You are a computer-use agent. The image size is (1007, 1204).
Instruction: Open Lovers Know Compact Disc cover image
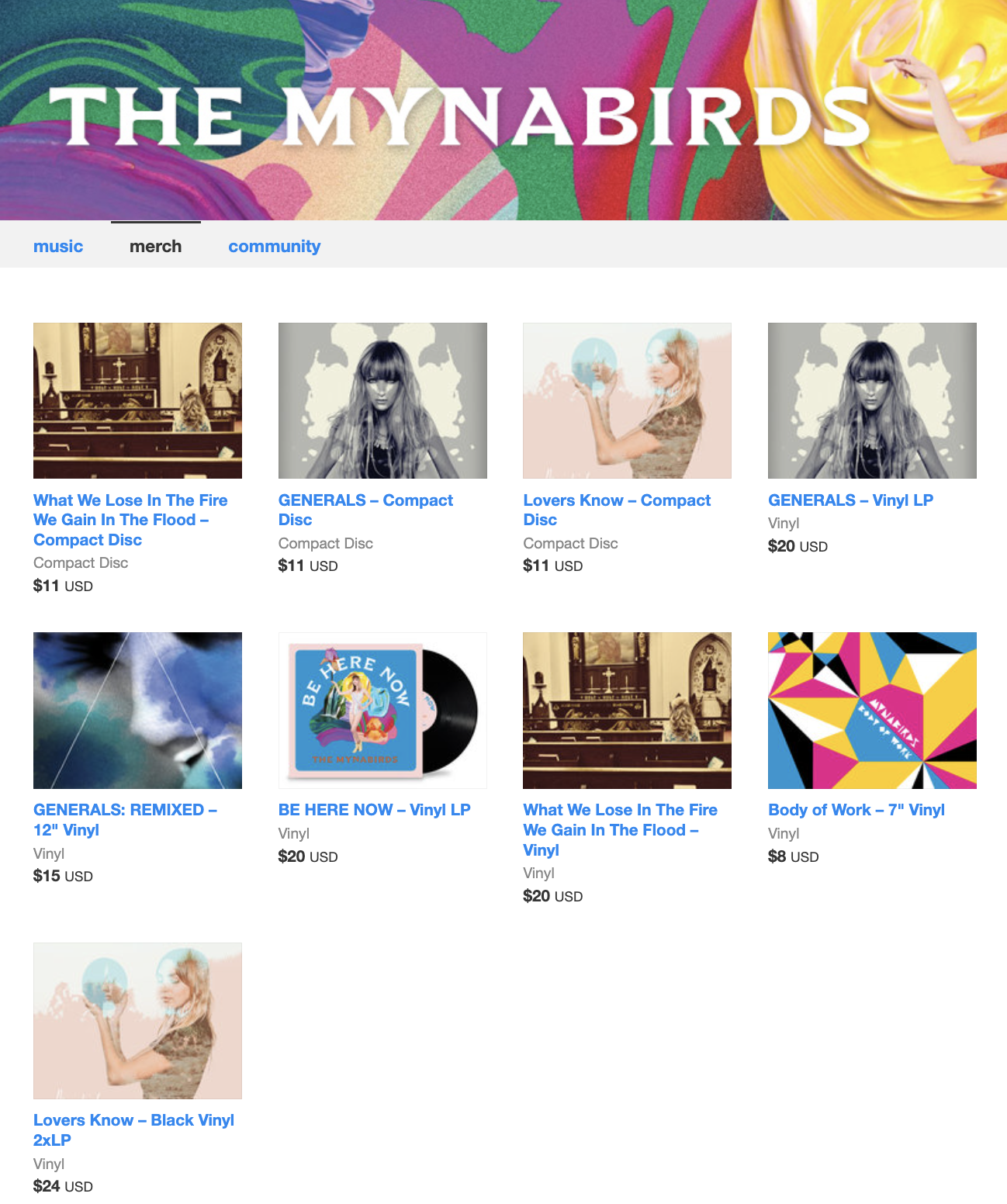627,400
